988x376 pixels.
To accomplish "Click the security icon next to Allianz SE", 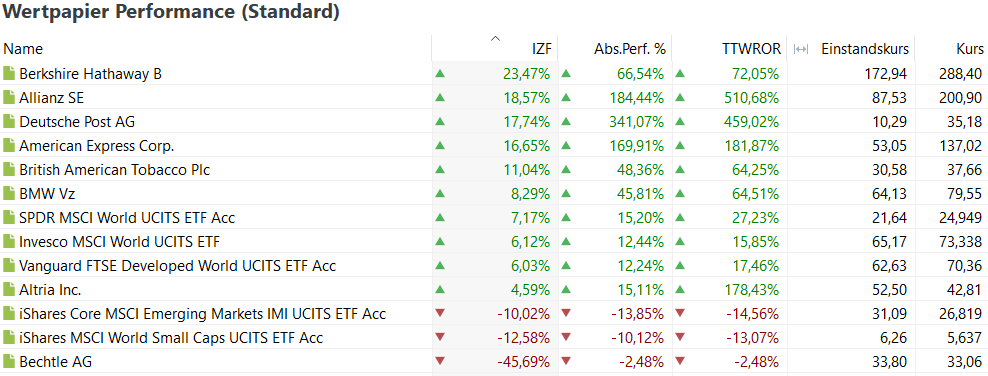I will point(9,98).
